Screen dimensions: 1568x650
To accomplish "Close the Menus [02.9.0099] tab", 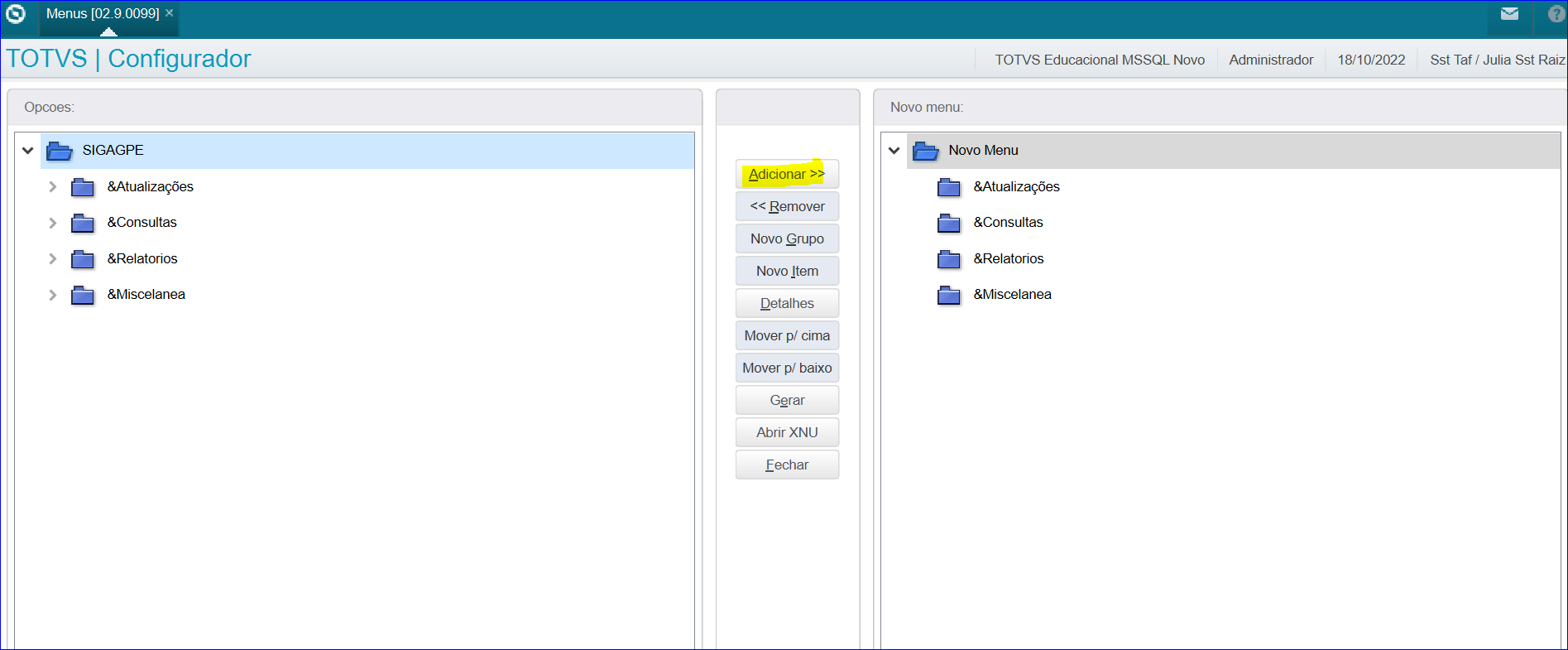I will (x=170, y=13).
